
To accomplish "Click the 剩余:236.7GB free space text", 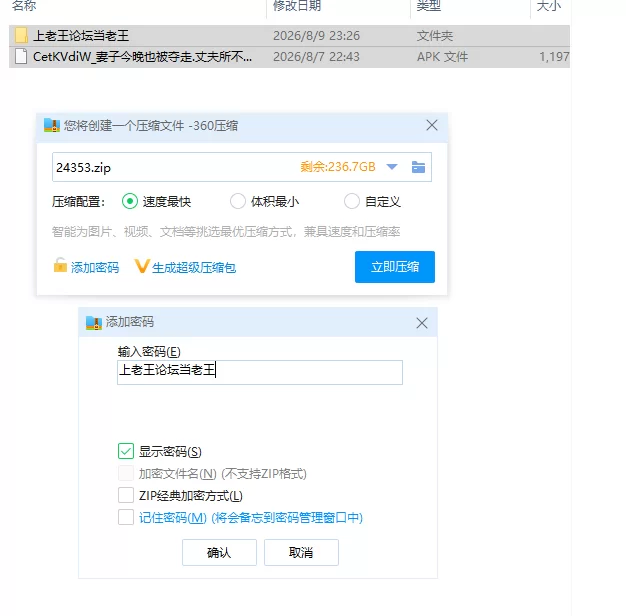I will 338,166.
